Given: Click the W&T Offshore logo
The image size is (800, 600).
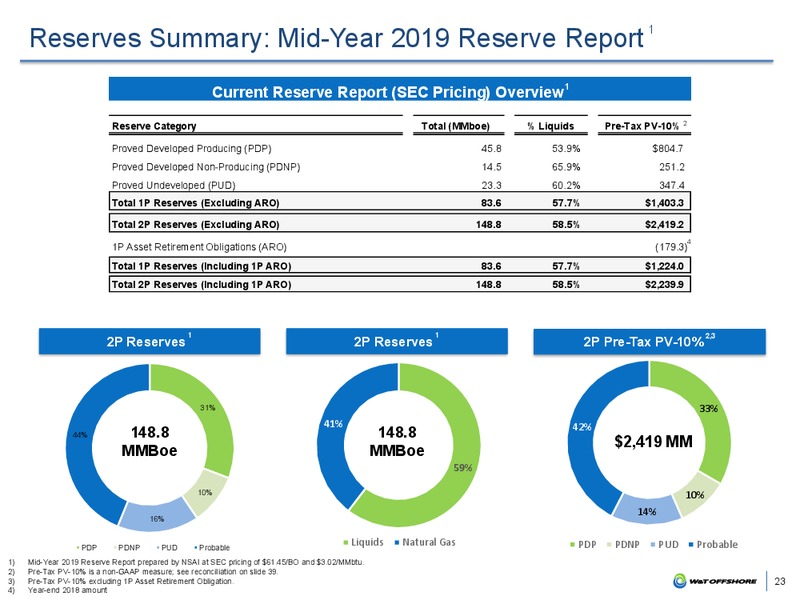Looking at the screenshot, I should click(715, 581).
